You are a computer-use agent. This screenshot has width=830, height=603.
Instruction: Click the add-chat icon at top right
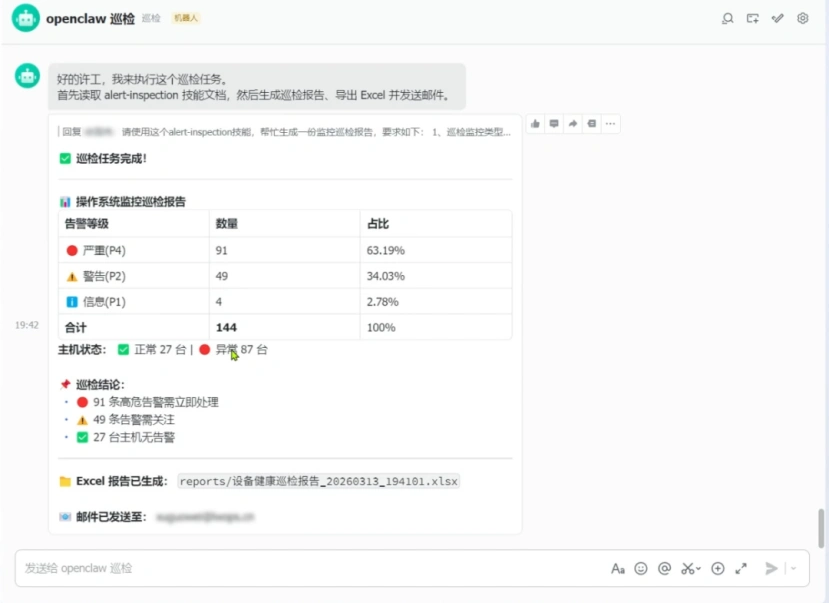point(752,18)
